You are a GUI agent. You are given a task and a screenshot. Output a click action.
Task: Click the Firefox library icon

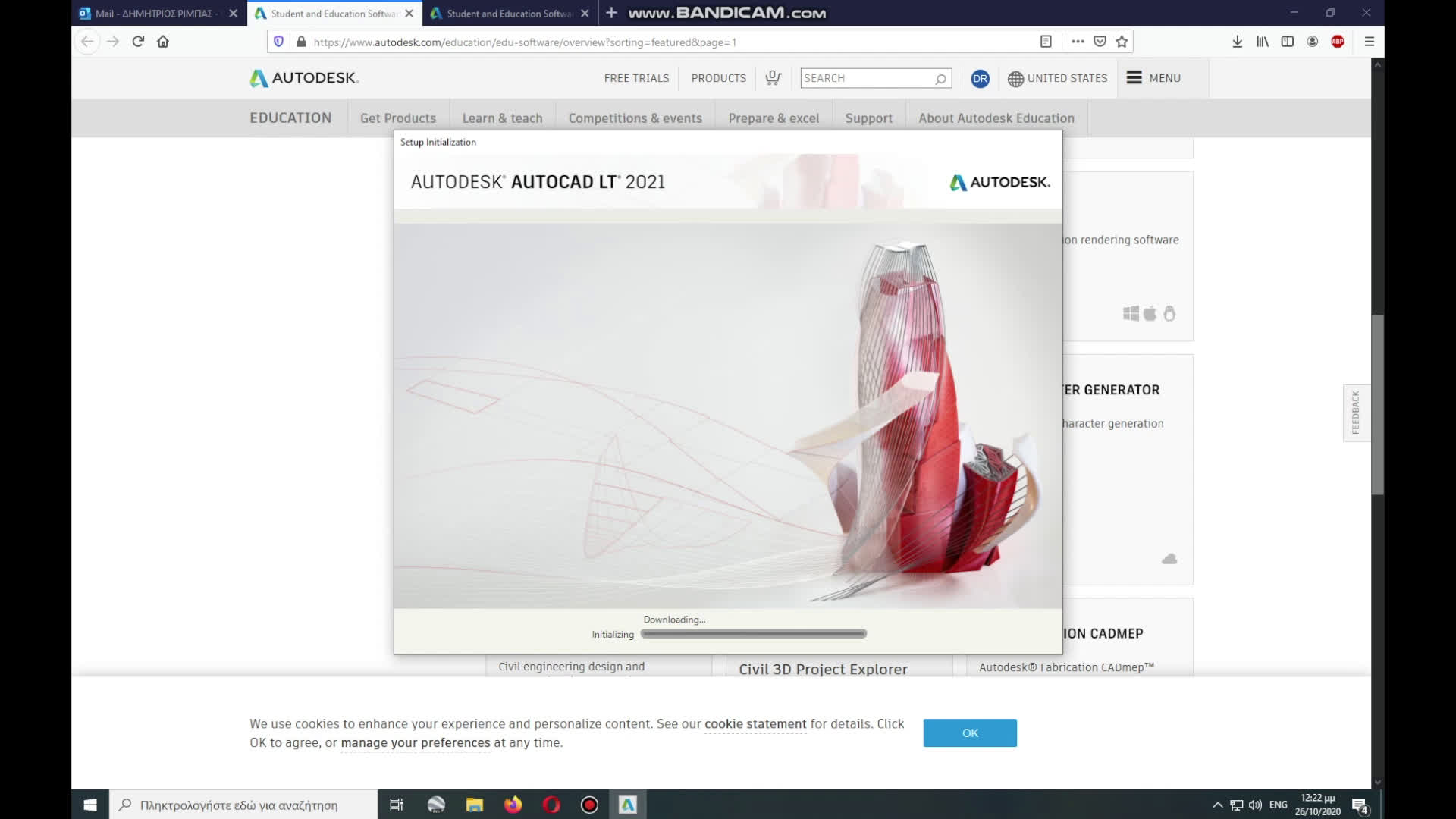tap(1262, 42)
